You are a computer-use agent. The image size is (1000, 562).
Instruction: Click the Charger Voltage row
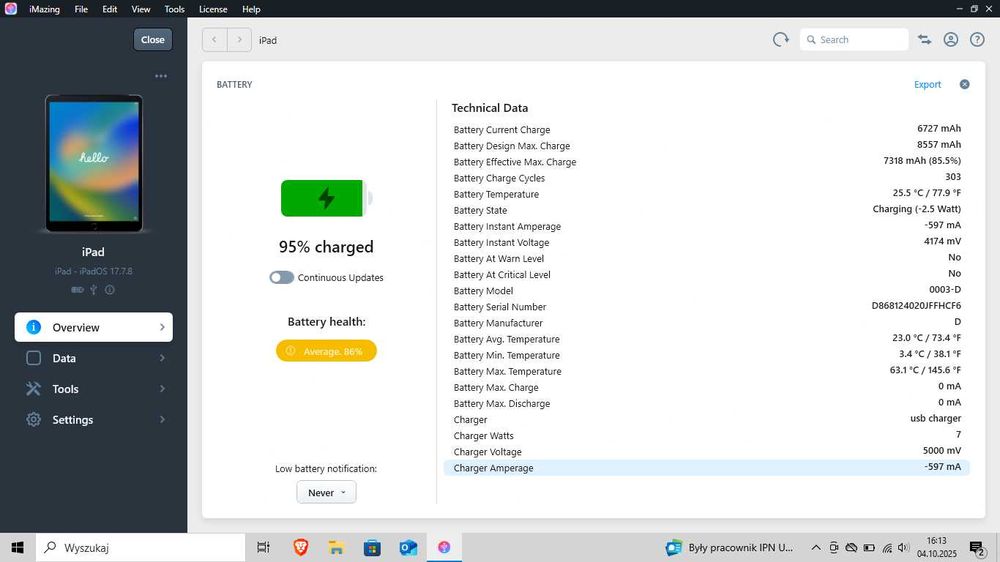(707, 452)
